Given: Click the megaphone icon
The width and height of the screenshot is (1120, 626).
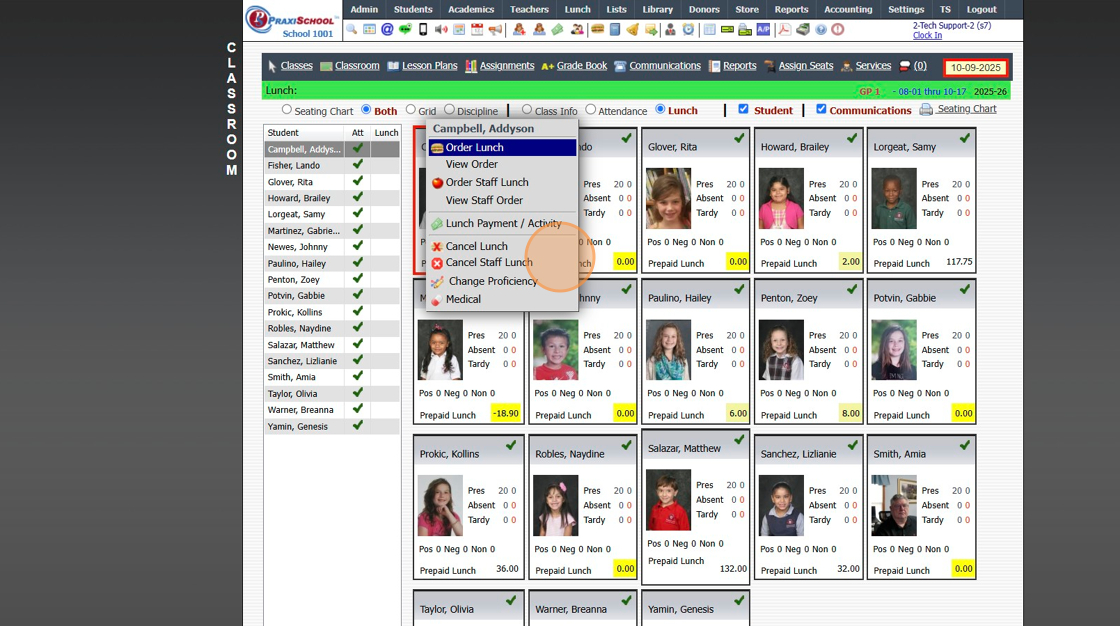Looking at the screenshot, I should 495,29.
